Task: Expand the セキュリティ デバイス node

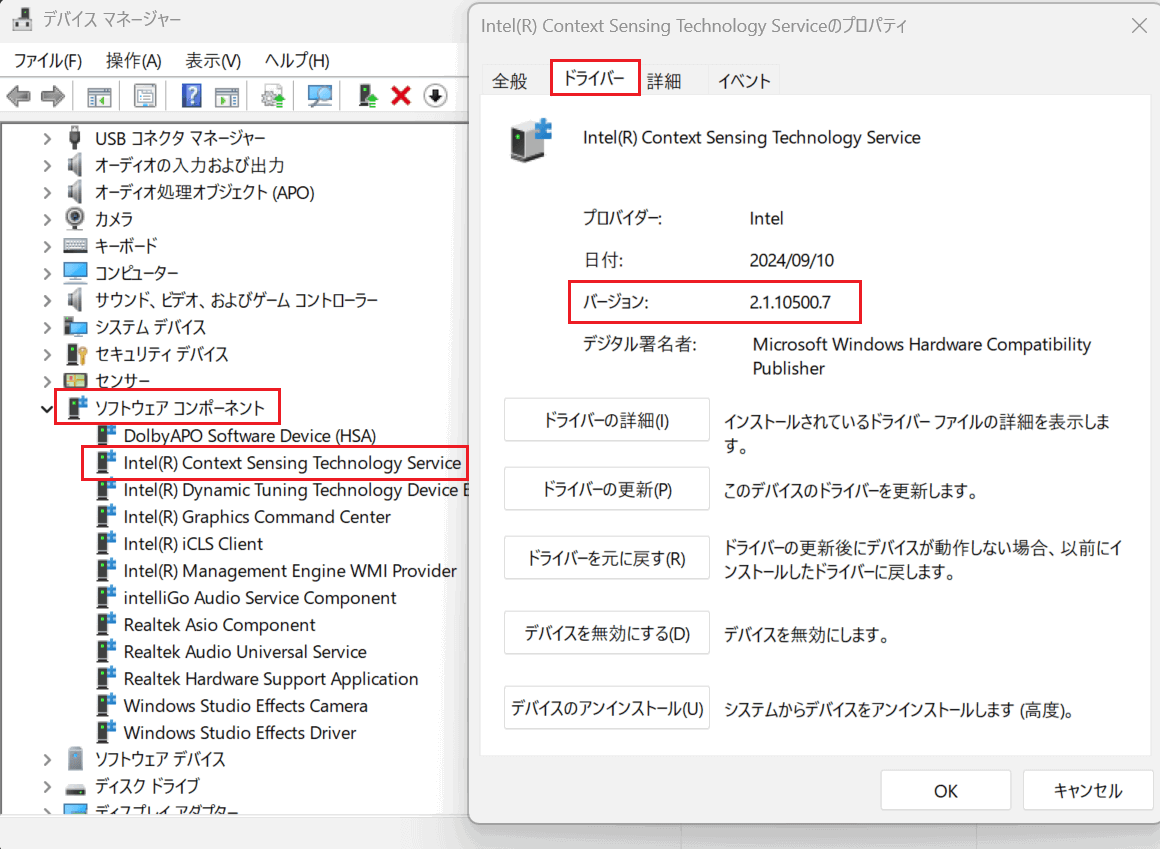Action: point(47,354)
